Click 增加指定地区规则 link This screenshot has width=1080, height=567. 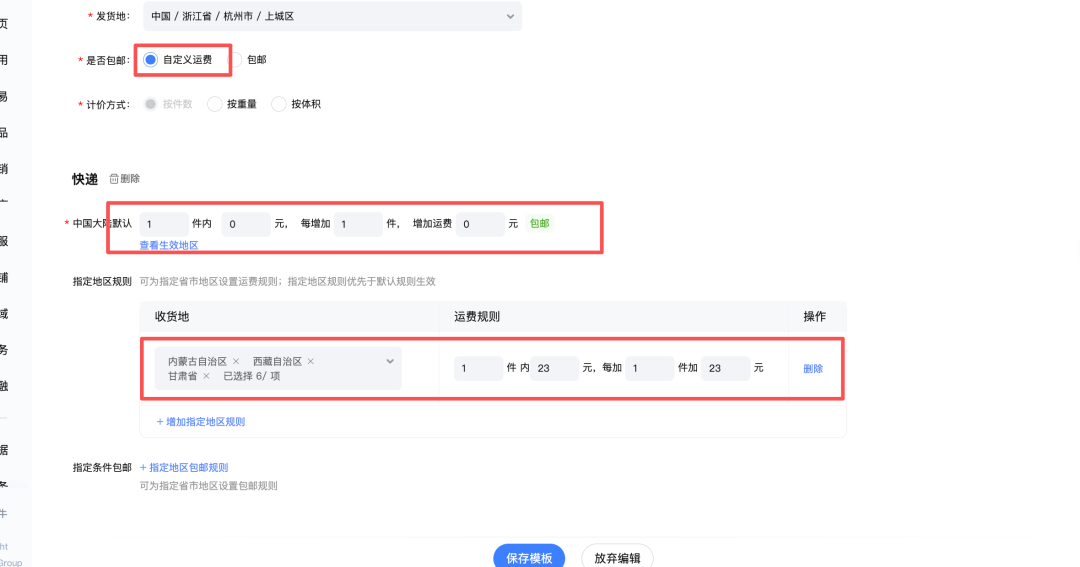200,422
